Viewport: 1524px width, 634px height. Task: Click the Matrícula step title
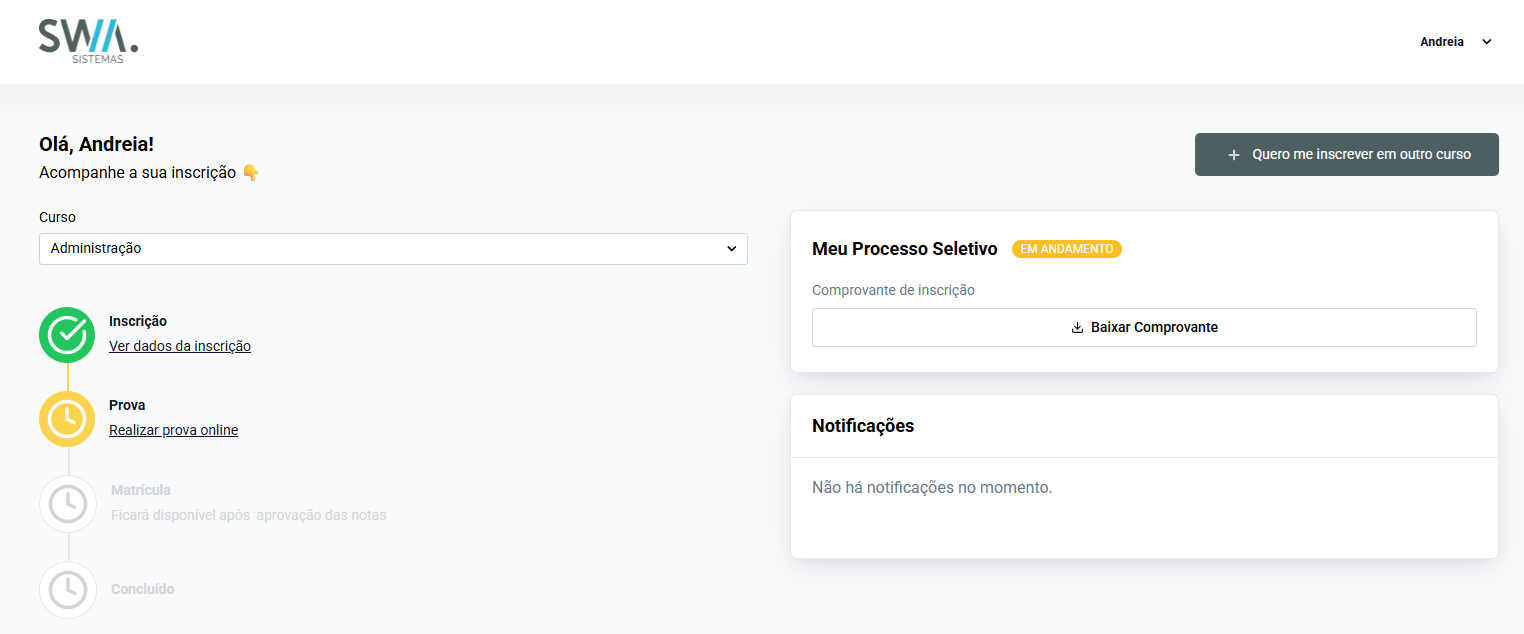[x=141, y=490]
